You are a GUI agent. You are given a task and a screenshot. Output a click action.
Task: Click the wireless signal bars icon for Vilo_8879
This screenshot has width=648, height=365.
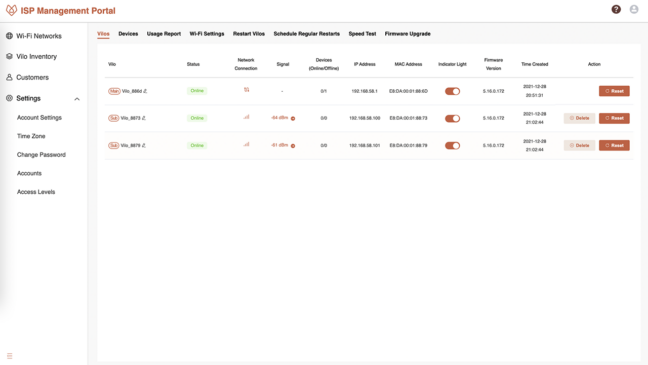pos(246,144)
